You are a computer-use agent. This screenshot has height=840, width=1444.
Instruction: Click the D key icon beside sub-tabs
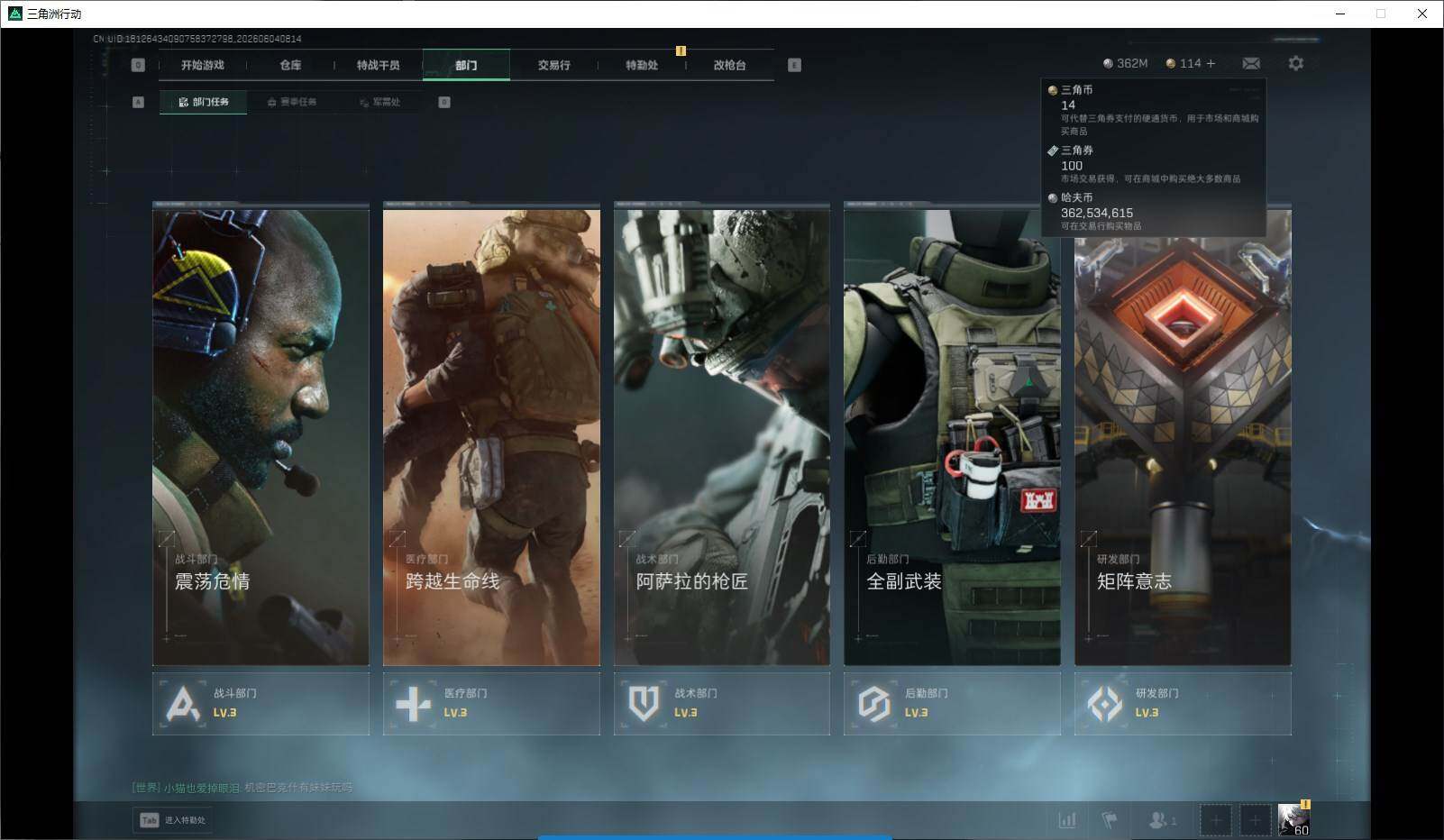(444, 102)
